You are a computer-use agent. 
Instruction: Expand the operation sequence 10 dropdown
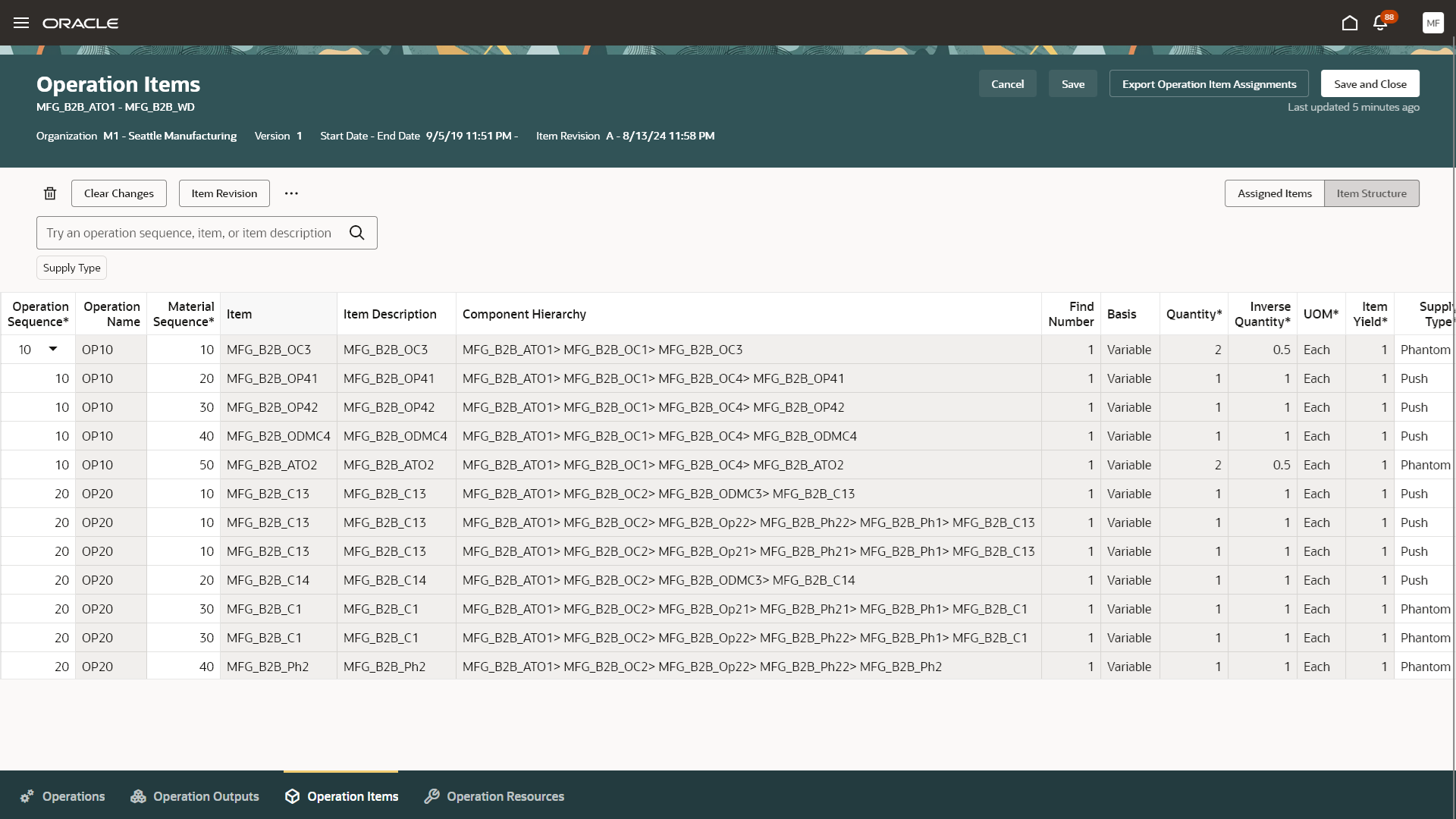pyautogui.click(x=53, y=349)
